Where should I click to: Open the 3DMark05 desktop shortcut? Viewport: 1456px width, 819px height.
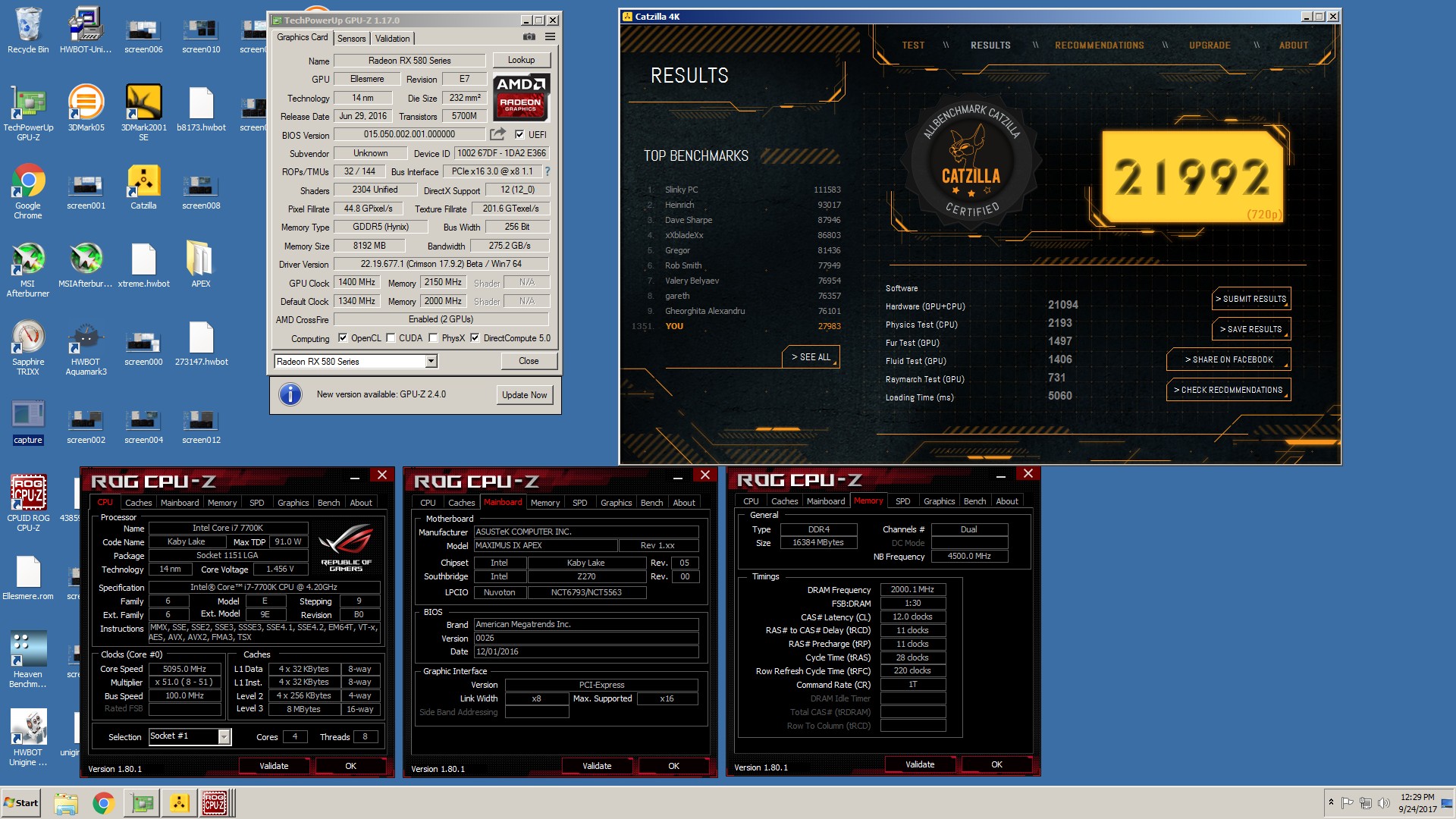point(86,108)
